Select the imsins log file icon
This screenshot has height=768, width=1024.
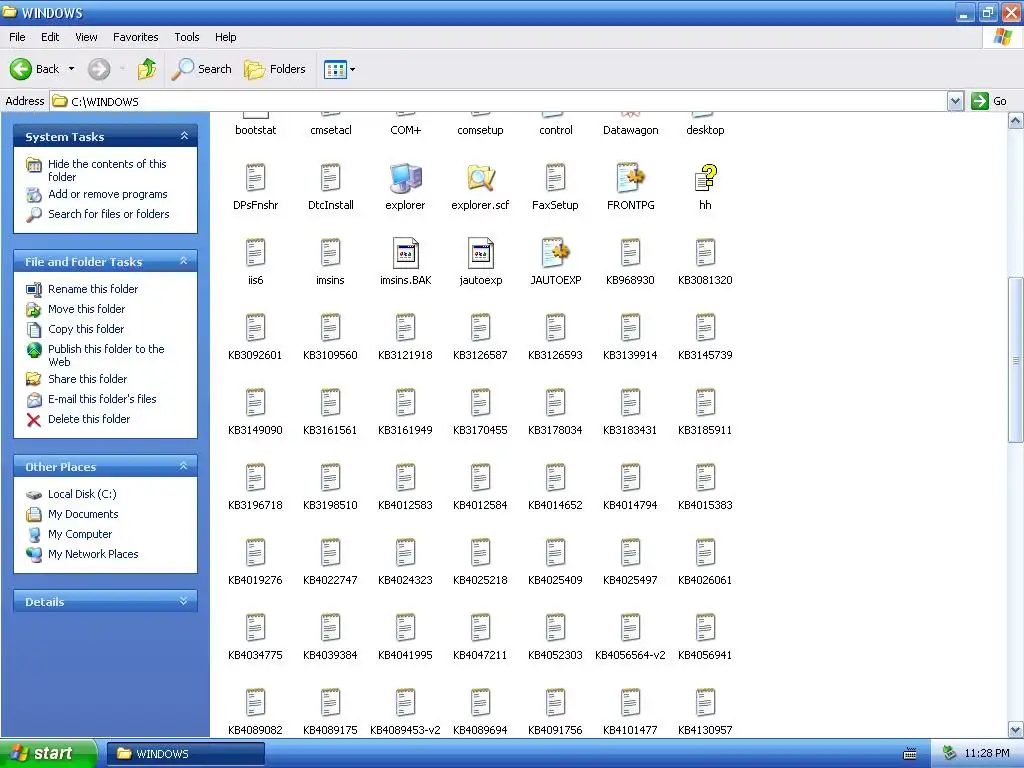(330, 253)
